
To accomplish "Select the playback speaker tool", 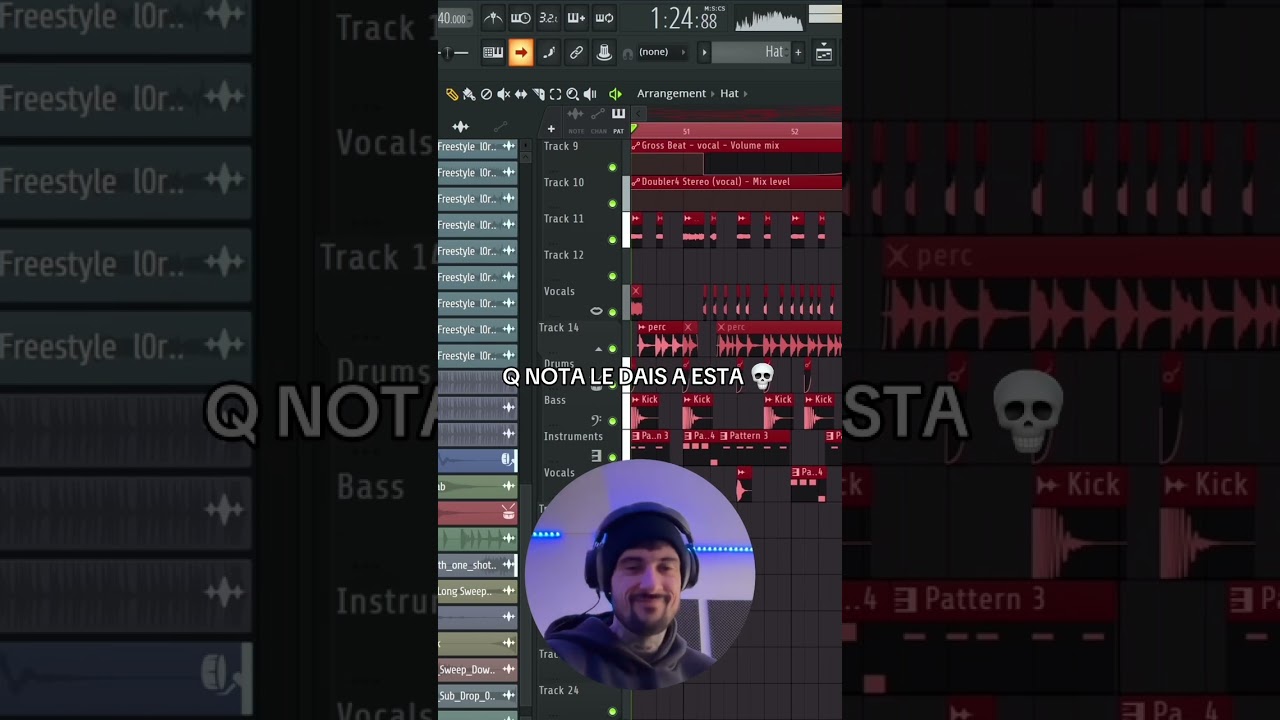I will click(590, 94).
